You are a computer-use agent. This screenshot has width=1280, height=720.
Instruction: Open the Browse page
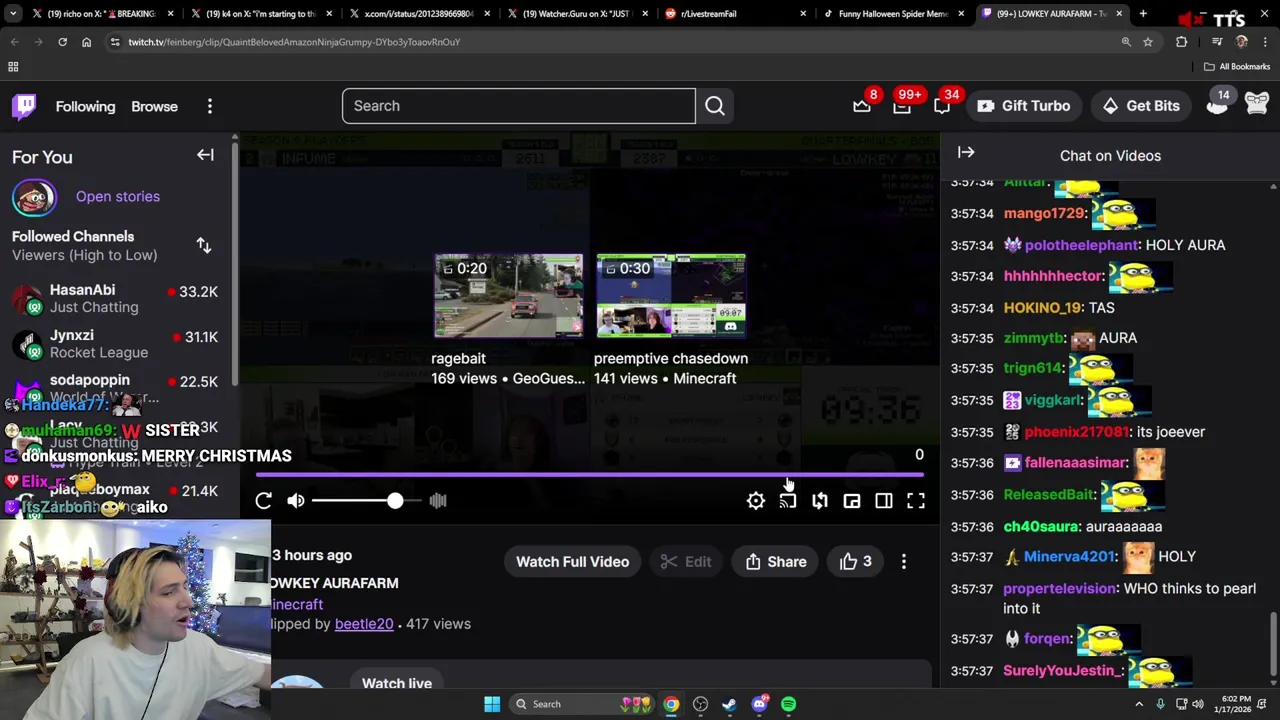click(x=154, y=106)
